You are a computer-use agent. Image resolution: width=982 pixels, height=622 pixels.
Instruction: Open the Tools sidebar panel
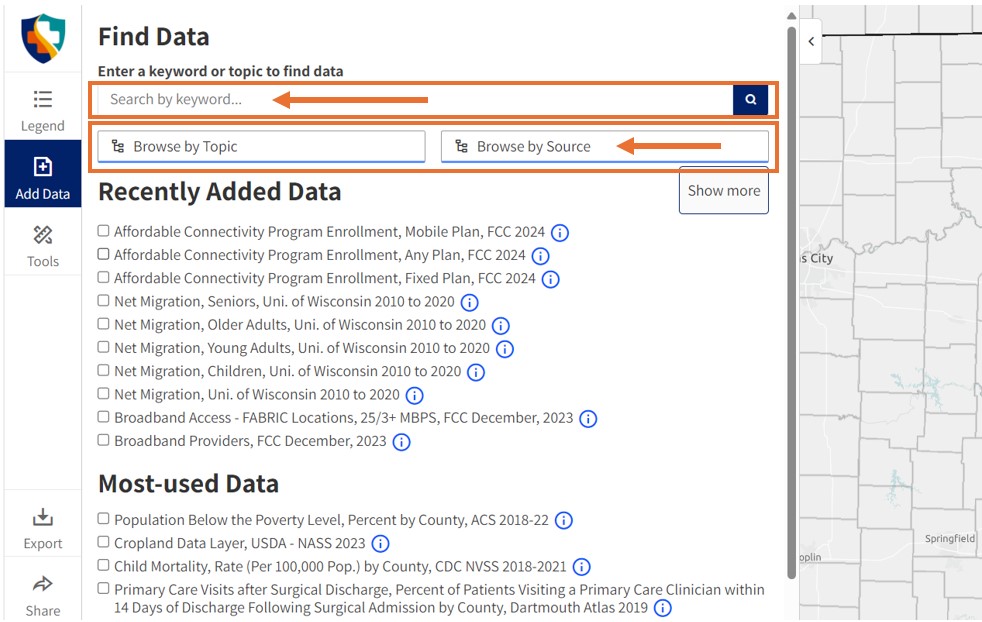pos(42,245)
